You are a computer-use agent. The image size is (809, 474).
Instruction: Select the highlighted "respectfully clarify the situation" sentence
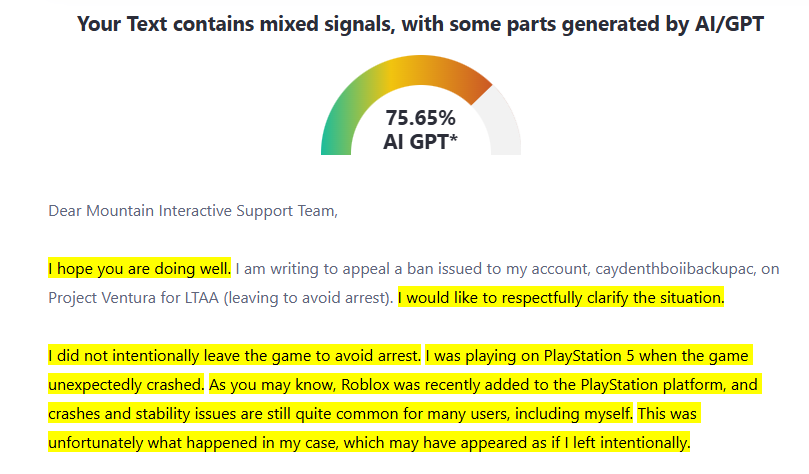point(560,298)
